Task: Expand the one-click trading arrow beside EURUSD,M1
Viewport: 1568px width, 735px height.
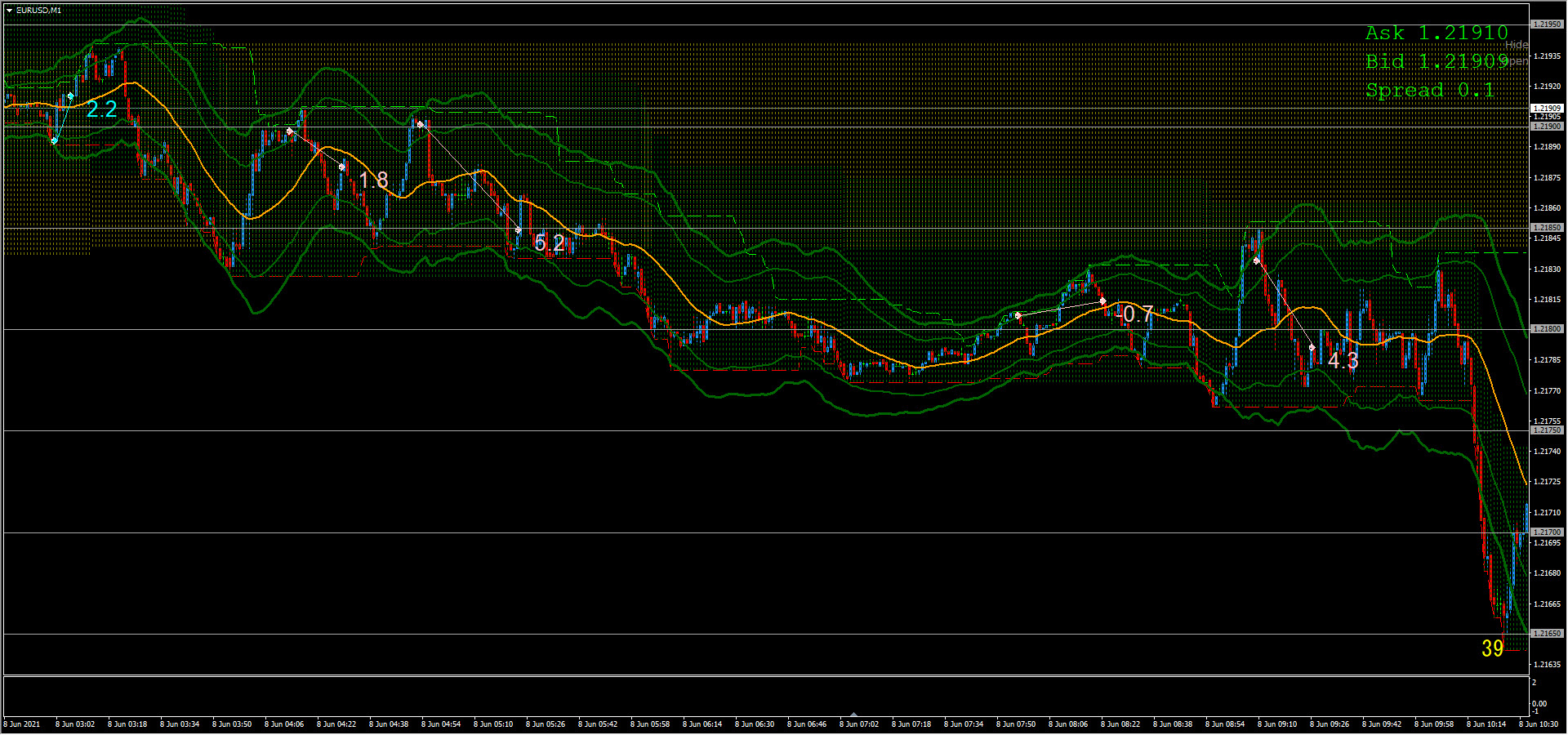Action: (9, 11)
